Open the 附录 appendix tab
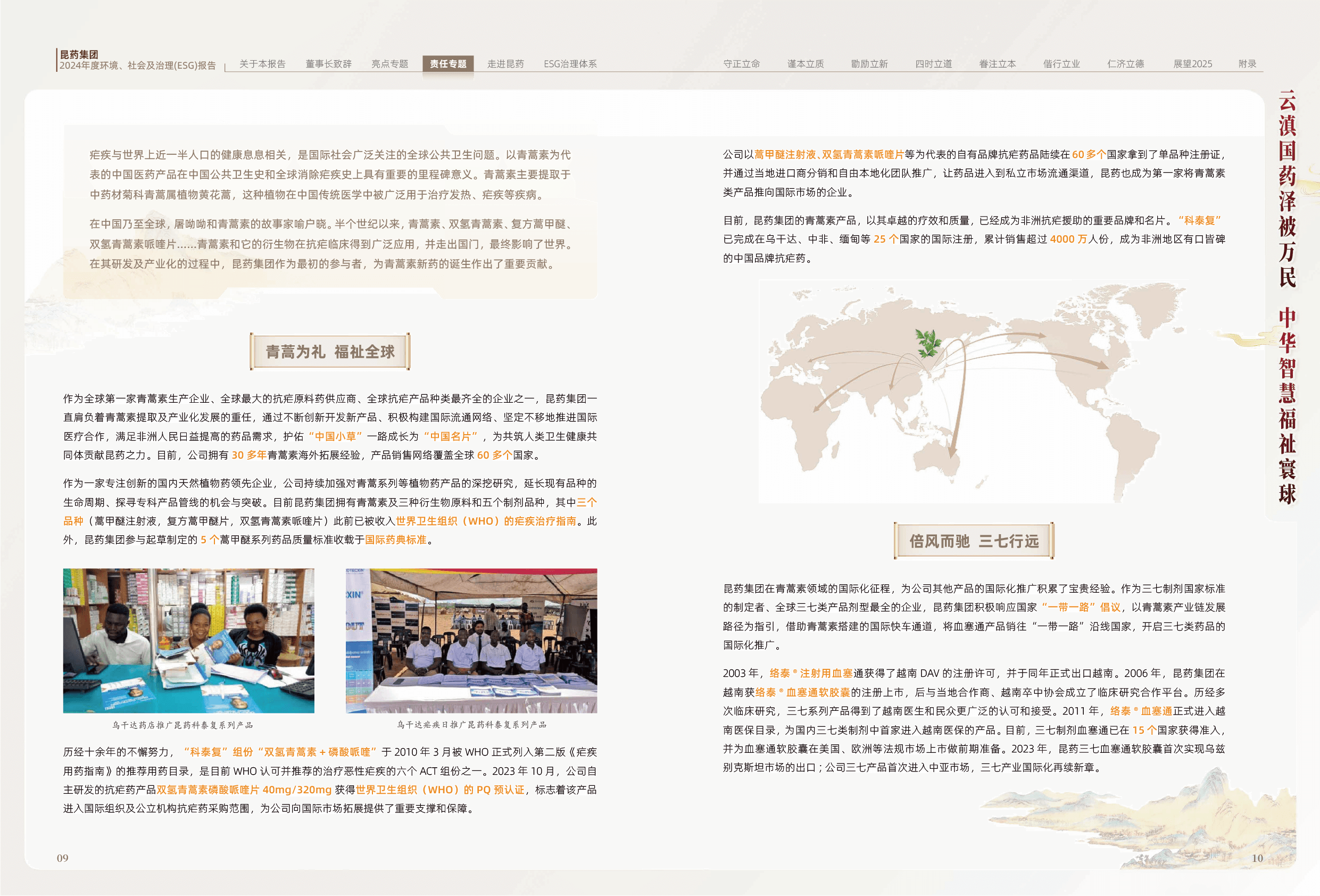The width and height of the screenshot is (1320, 896). [x=1247, y=64]
